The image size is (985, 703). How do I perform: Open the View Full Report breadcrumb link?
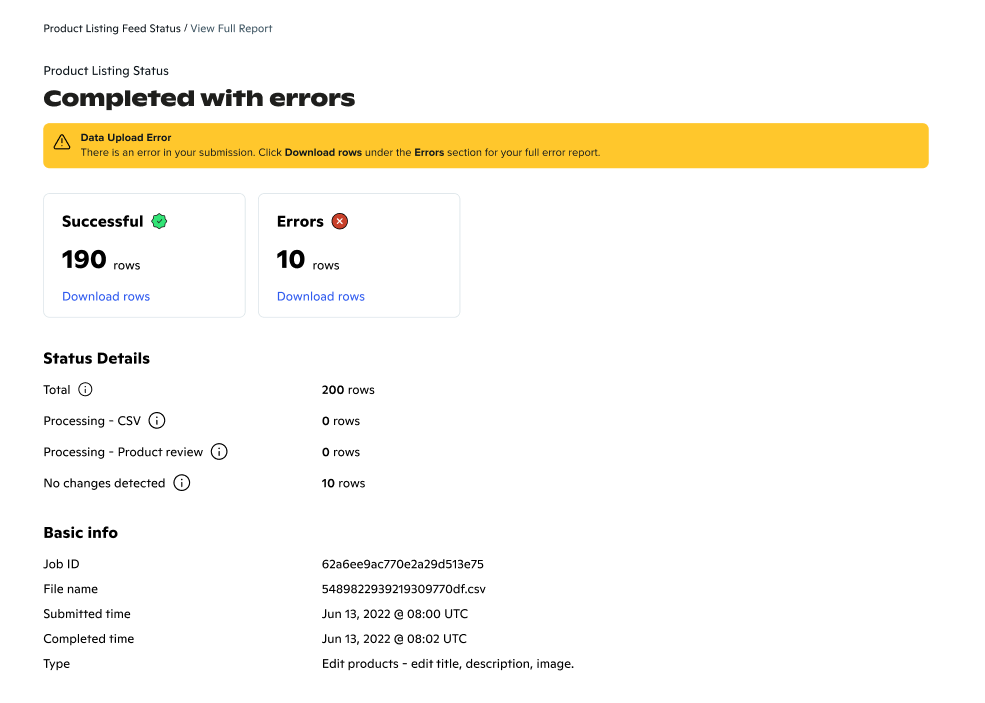click(231, 28)
